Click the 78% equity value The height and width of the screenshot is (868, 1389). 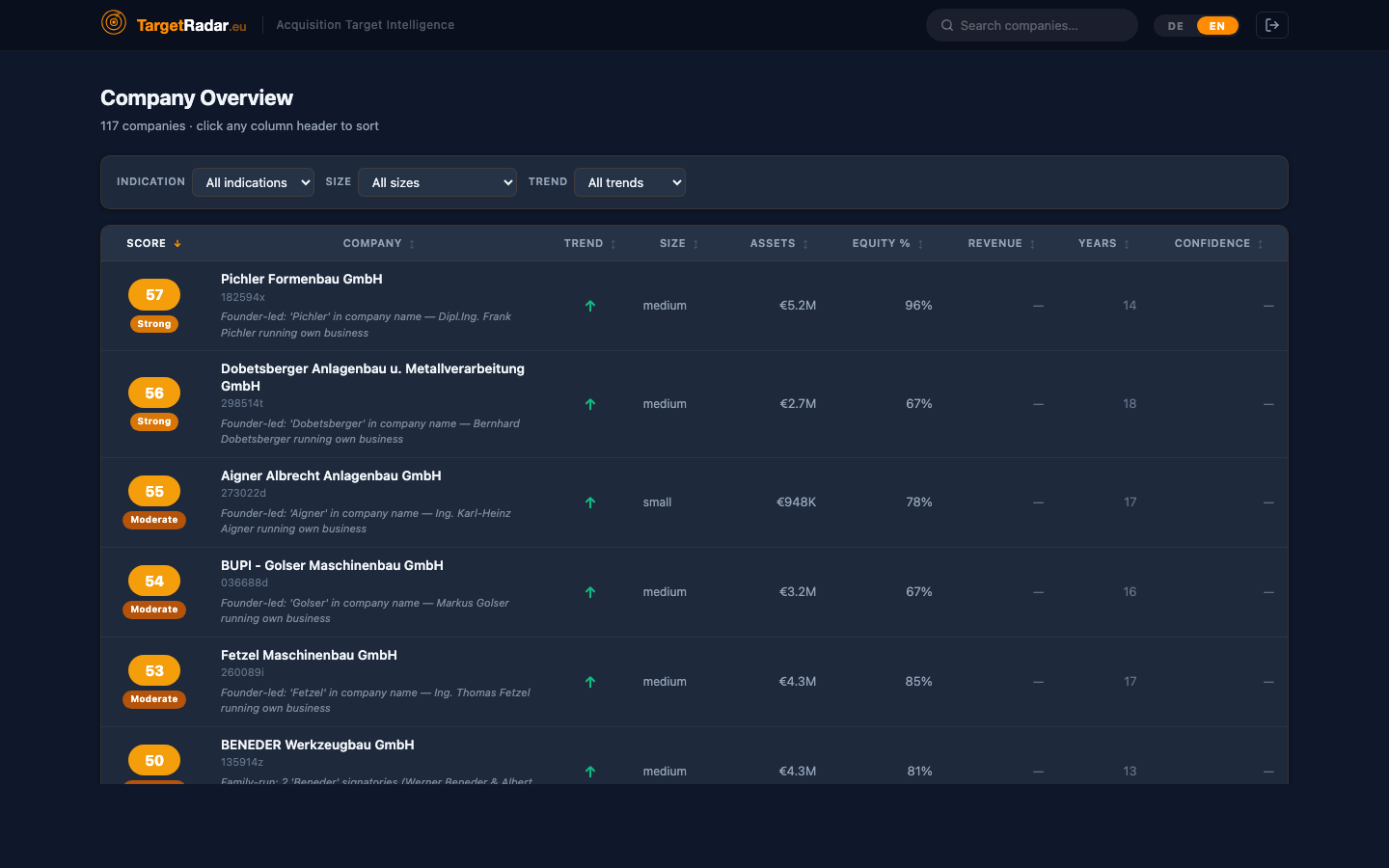point(919,502)
